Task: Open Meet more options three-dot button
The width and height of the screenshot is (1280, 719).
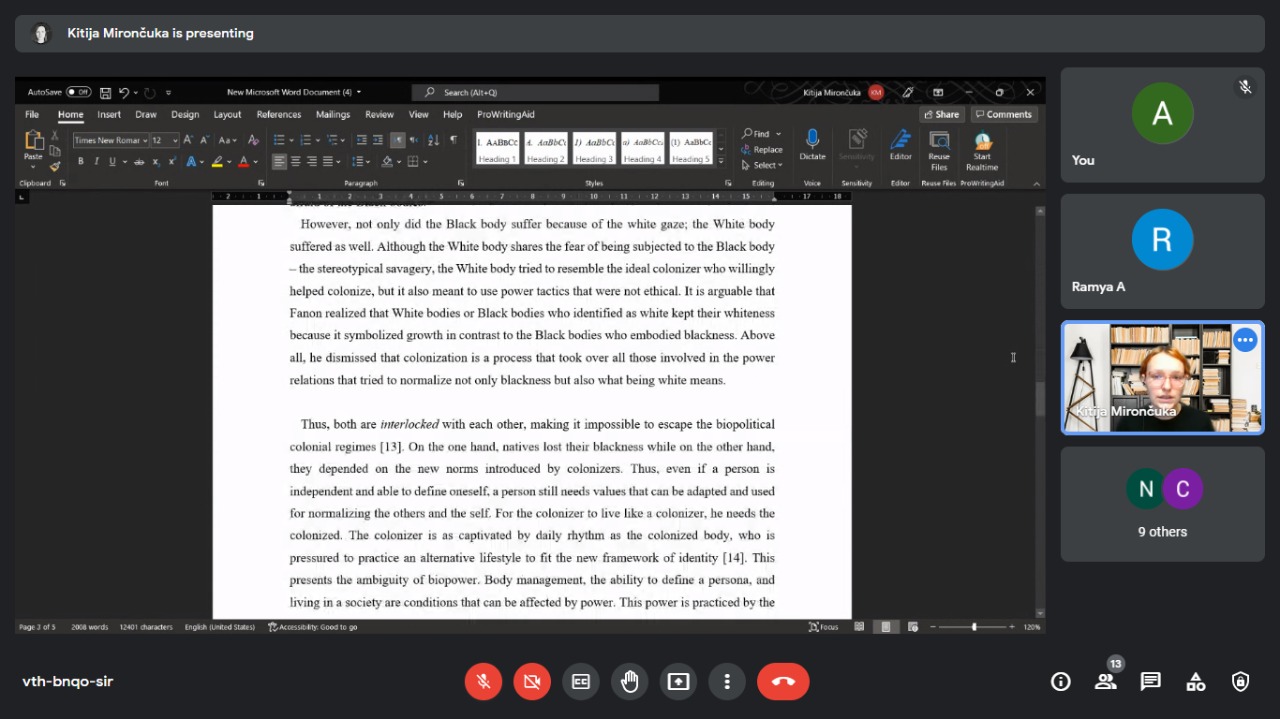Action: [727, 681]
